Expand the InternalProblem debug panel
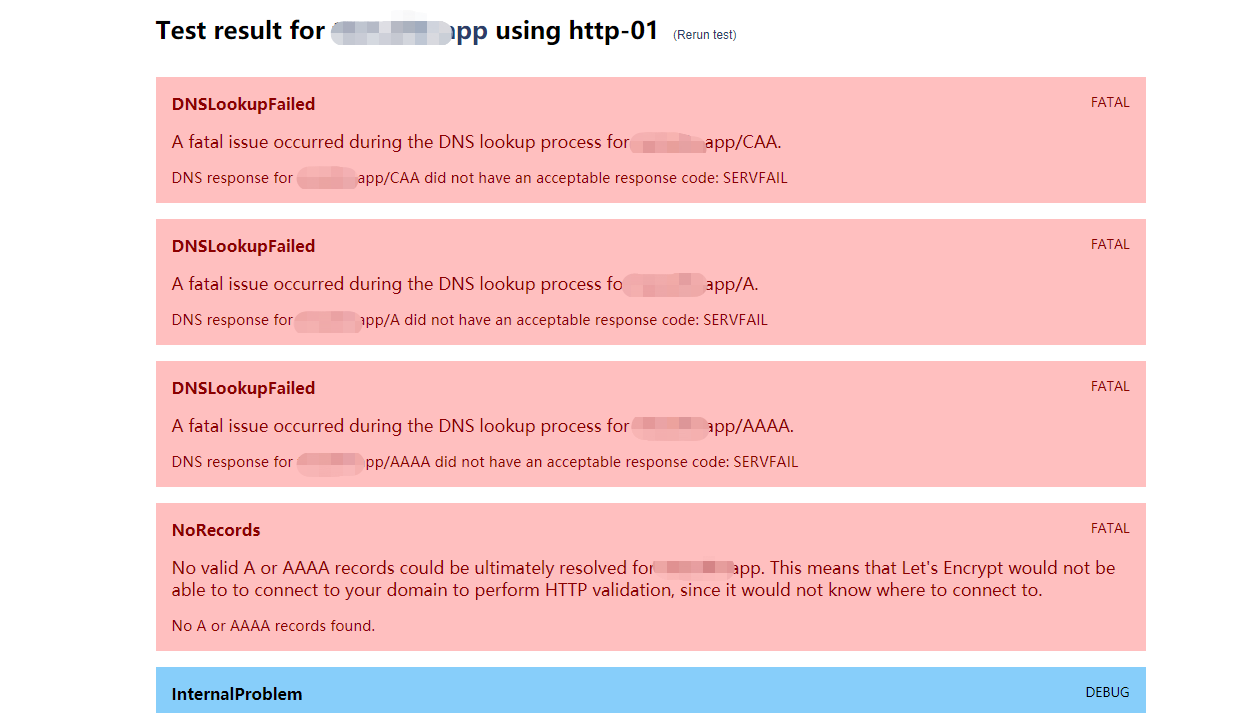1240x713 pixels. click(x=237, y=694)
